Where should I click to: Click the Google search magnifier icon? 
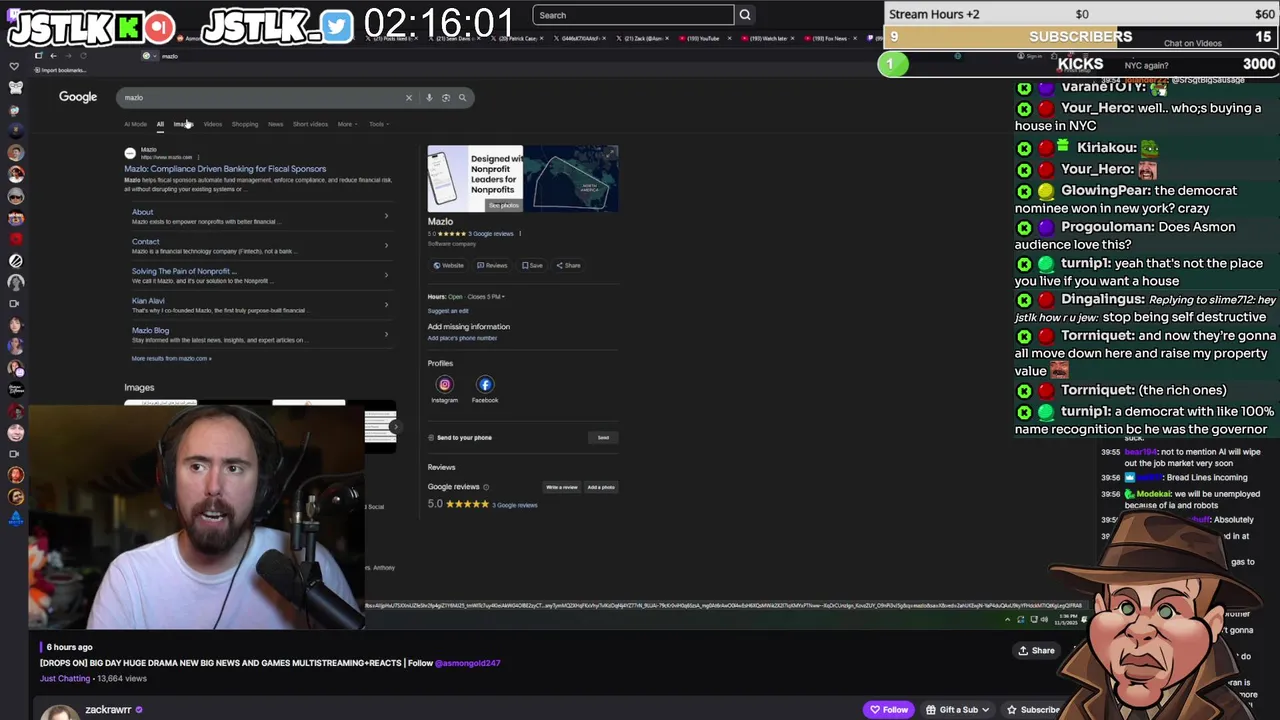coord(462,98)
